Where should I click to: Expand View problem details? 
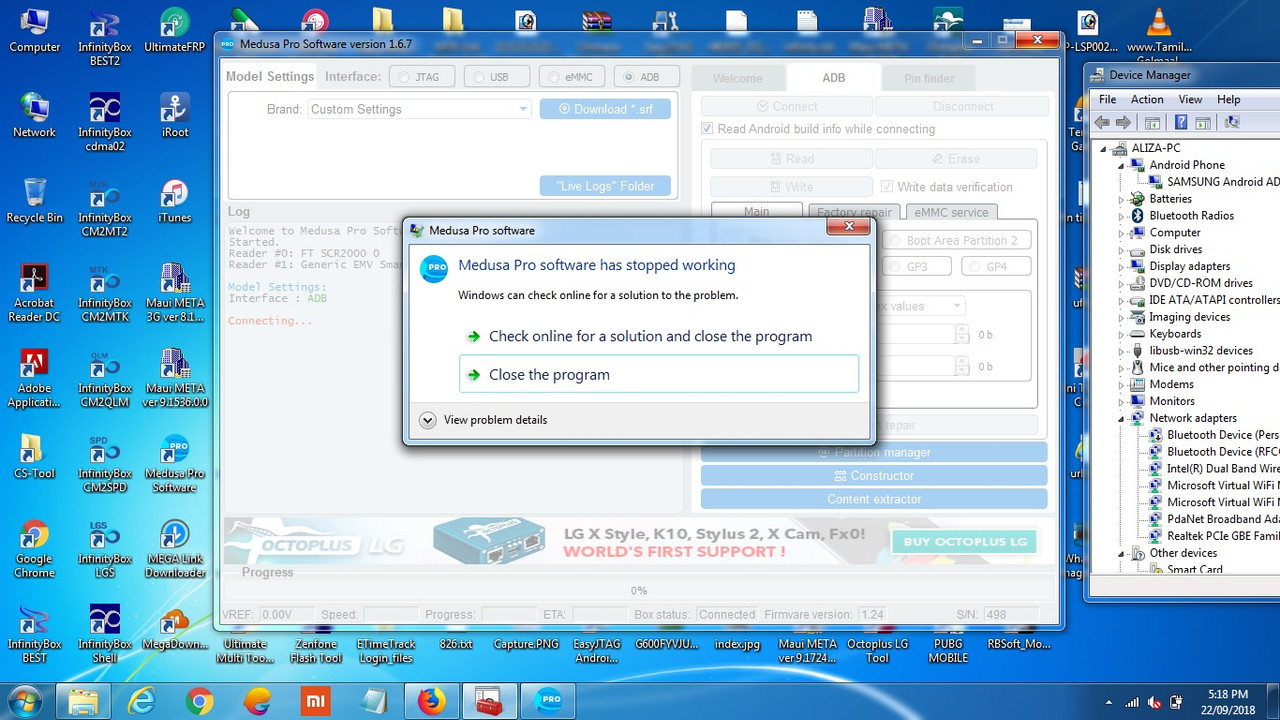click(x=484, y=420)
